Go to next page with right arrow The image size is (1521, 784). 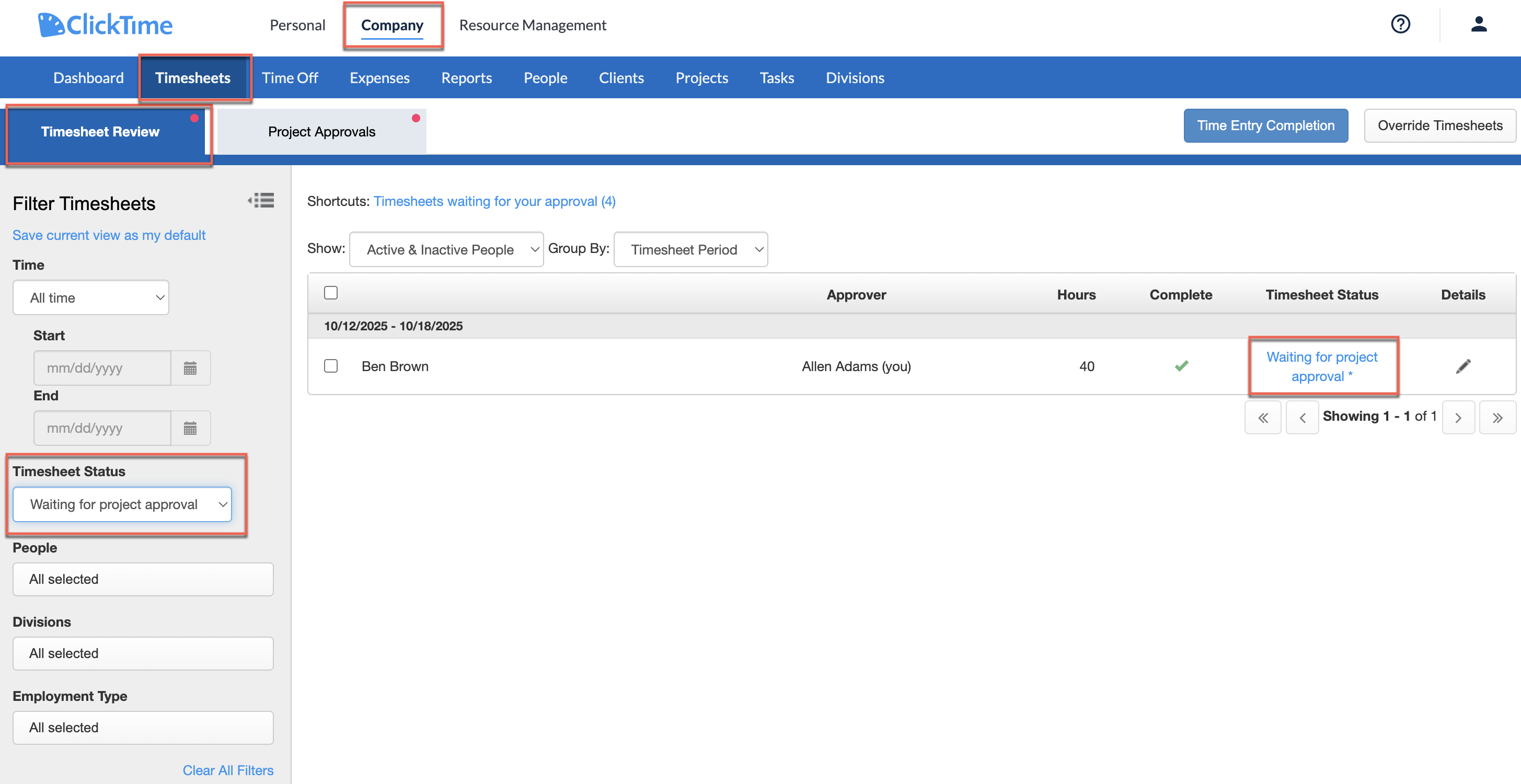(1458, 418)
